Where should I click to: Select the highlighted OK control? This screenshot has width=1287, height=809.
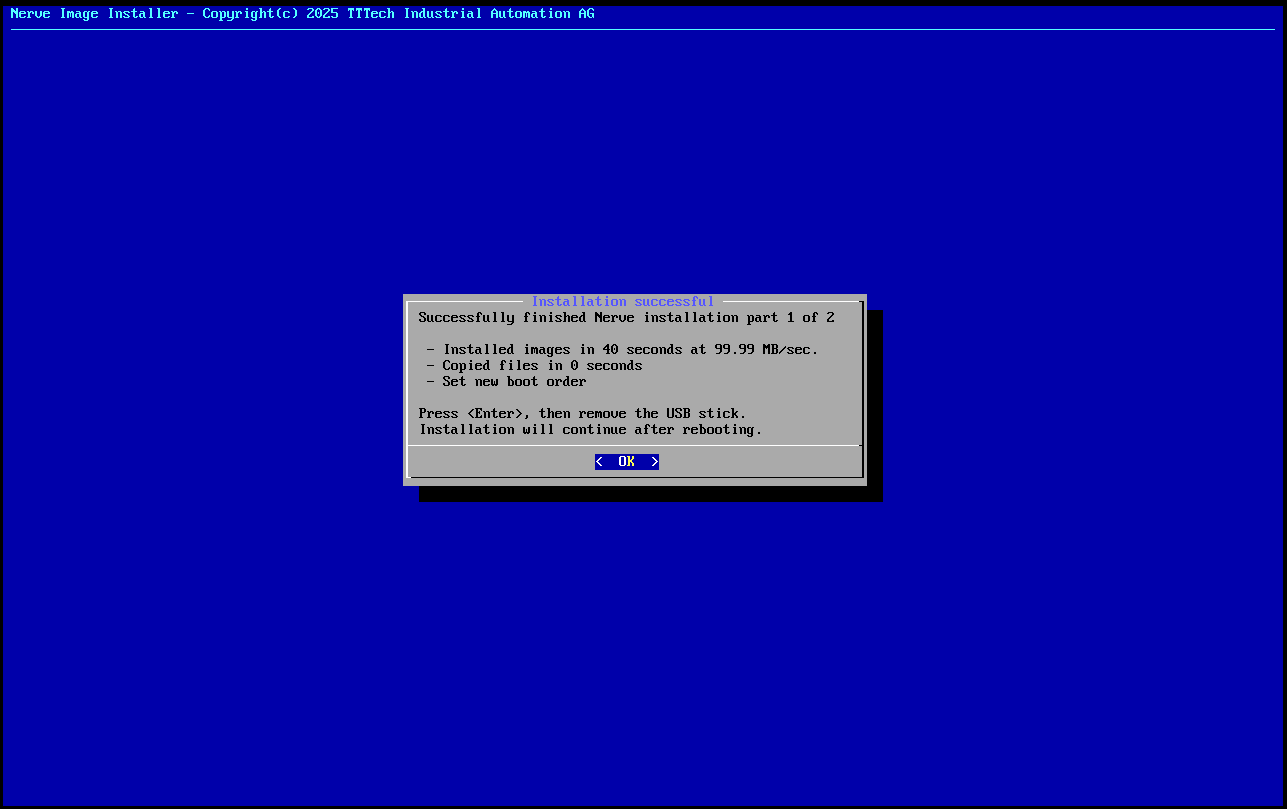tap(626, 461)
